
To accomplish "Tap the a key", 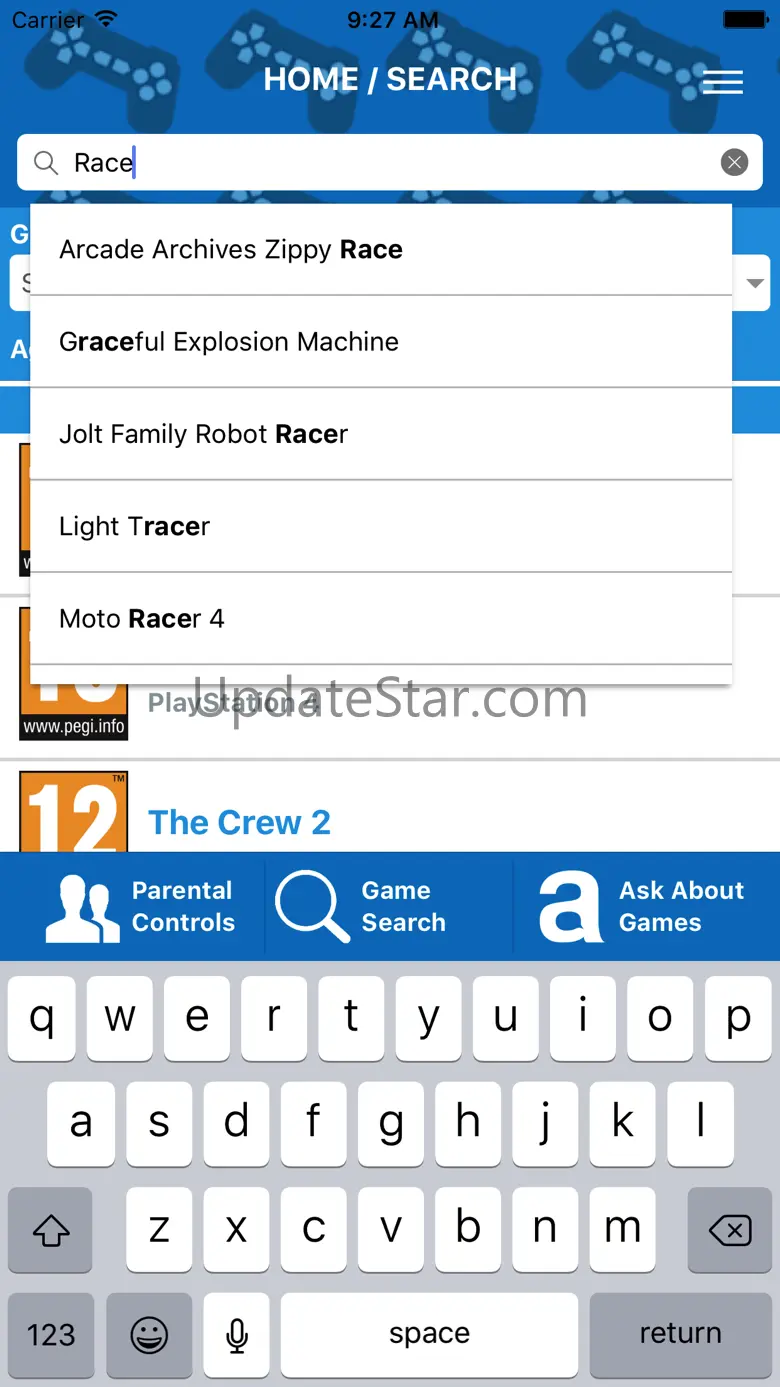I will click(x=81, y=1124).
